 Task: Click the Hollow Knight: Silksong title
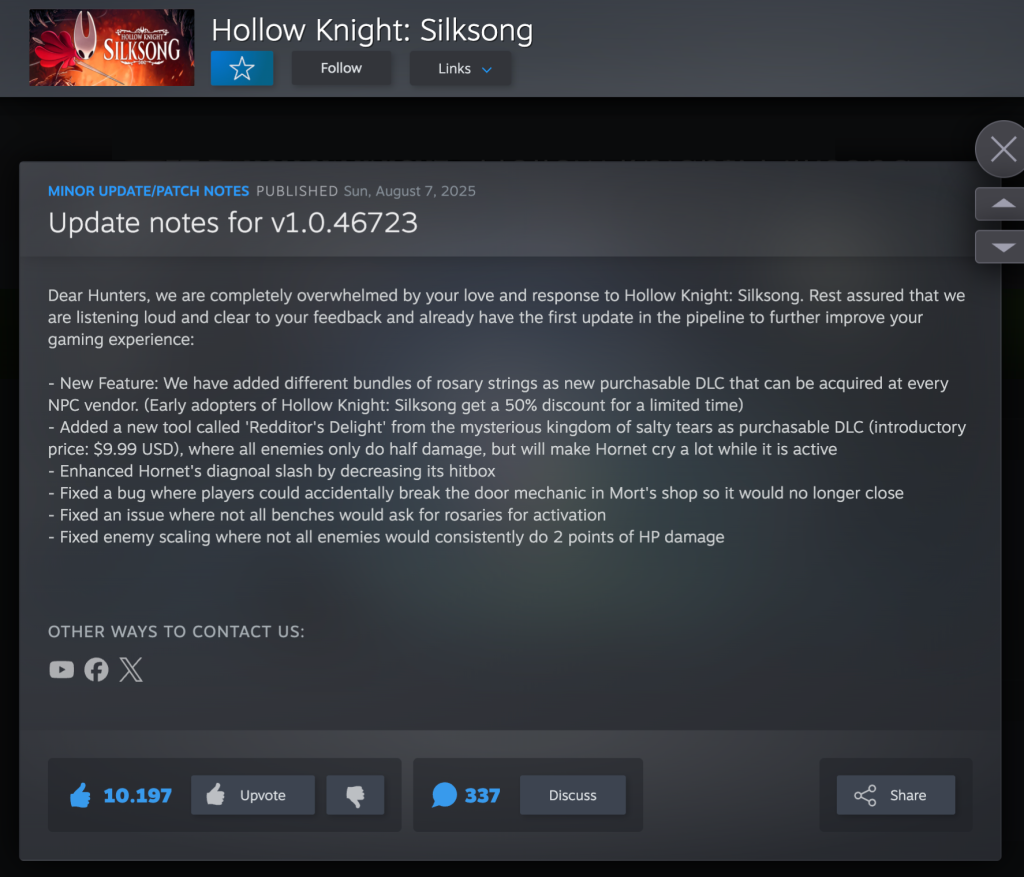pyautogui.click(x=372, y=30)
